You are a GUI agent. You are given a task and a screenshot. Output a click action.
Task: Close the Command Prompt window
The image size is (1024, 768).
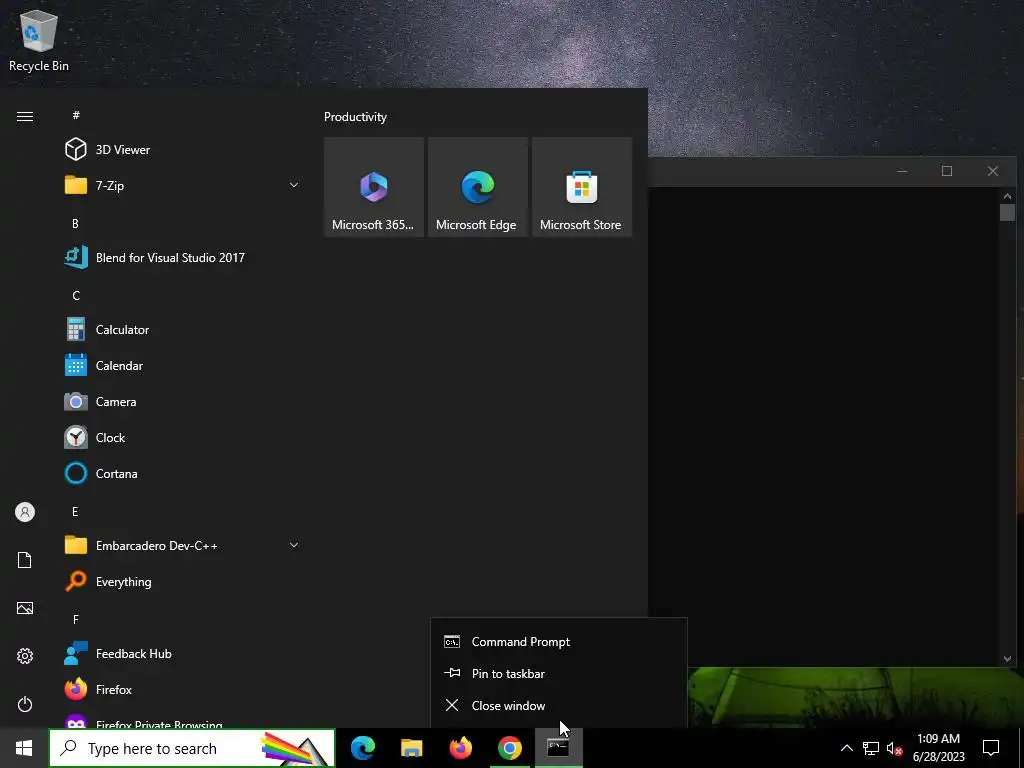(993, 171)
